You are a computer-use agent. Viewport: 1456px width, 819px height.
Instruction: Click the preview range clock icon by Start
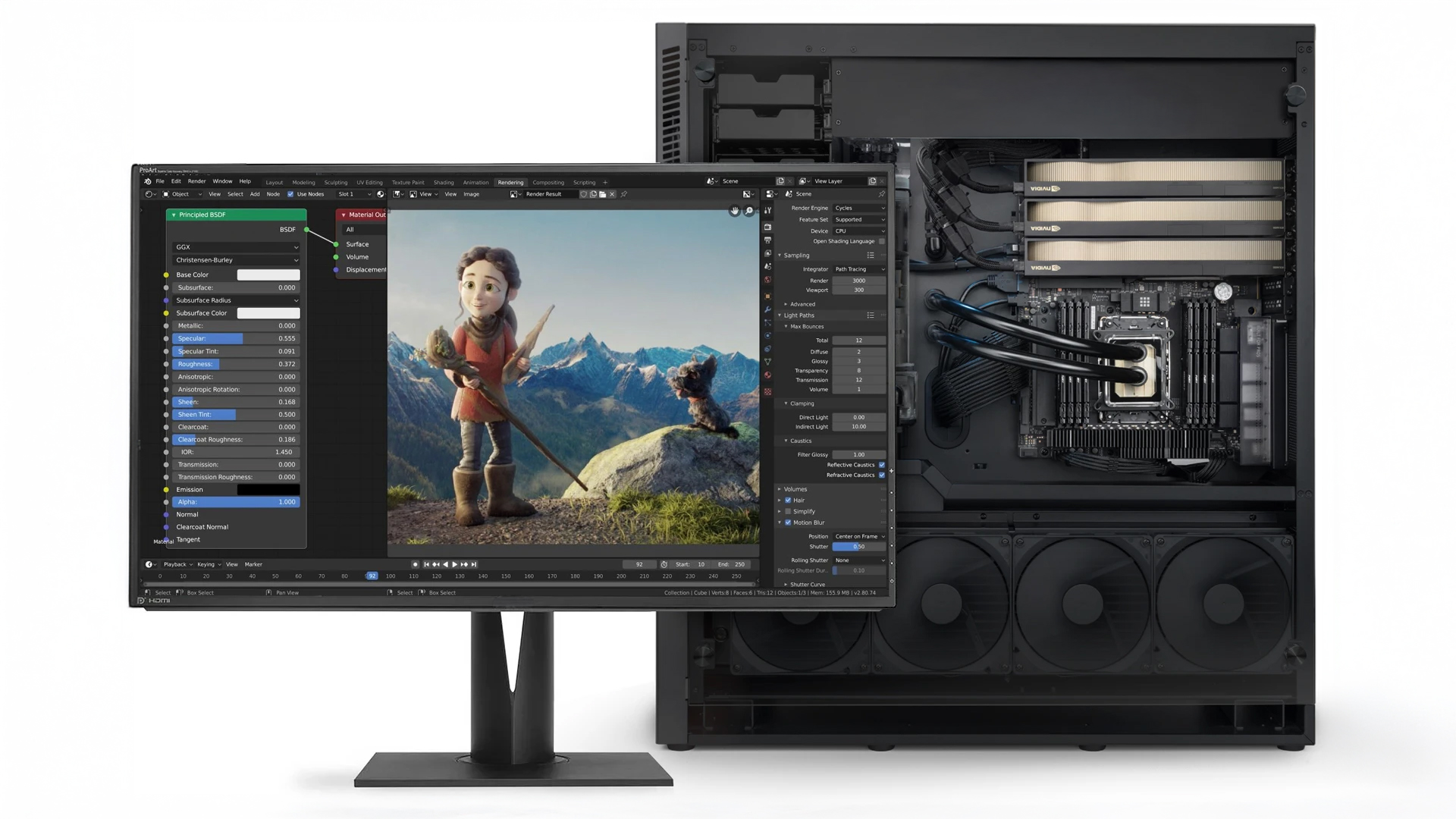[664, 564]
